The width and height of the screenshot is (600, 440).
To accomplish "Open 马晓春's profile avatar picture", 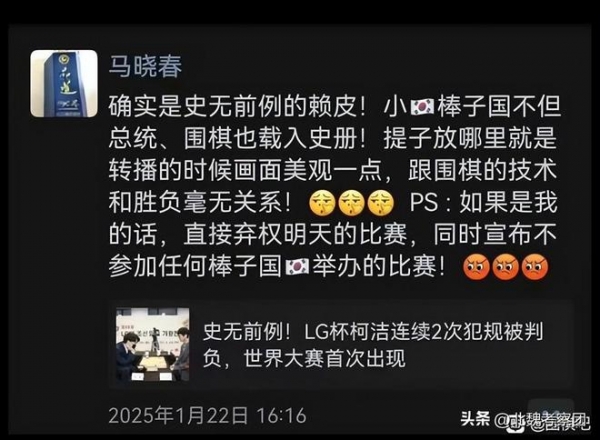I will 64,83.
